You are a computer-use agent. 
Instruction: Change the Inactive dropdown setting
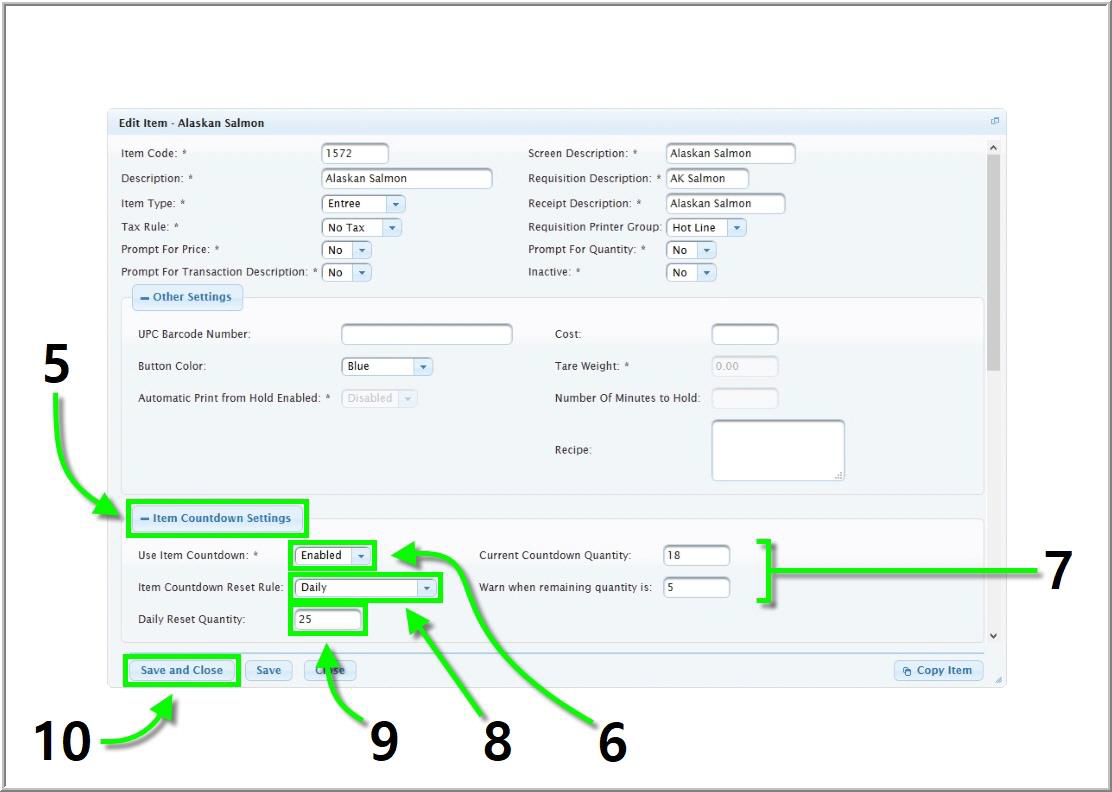707,272
